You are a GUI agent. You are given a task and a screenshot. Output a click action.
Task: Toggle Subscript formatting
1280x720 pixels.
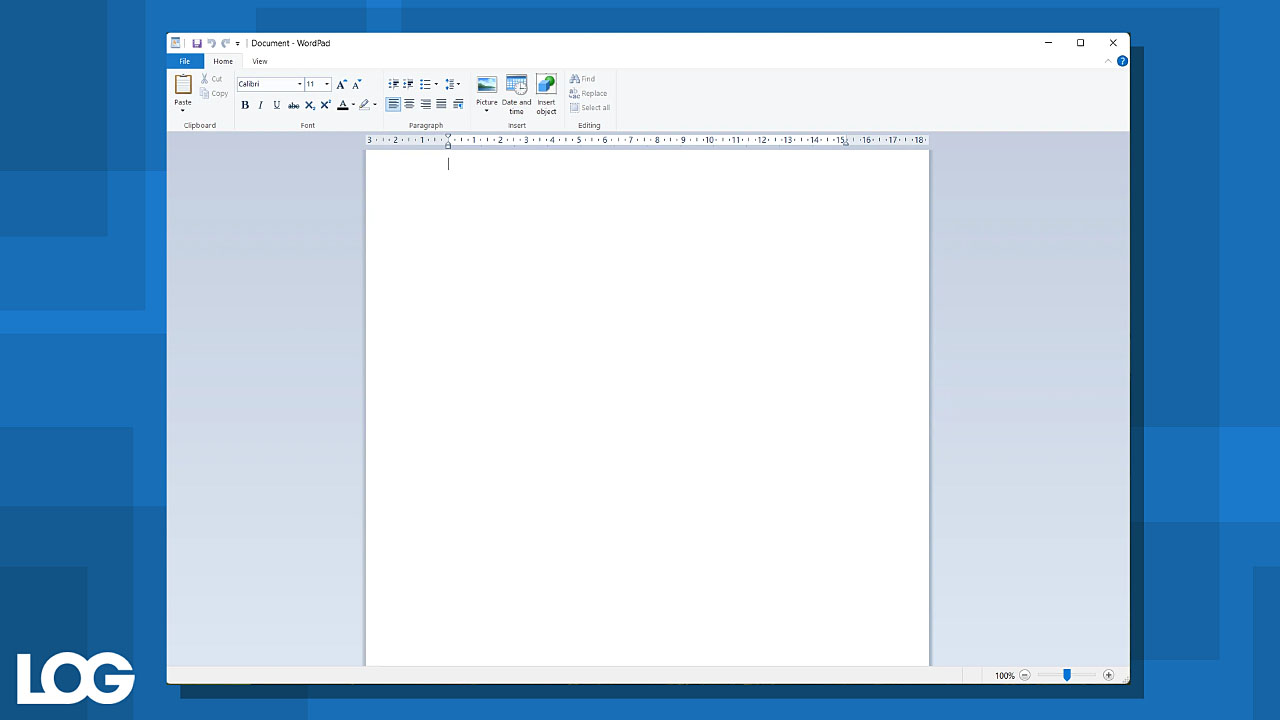310,105
